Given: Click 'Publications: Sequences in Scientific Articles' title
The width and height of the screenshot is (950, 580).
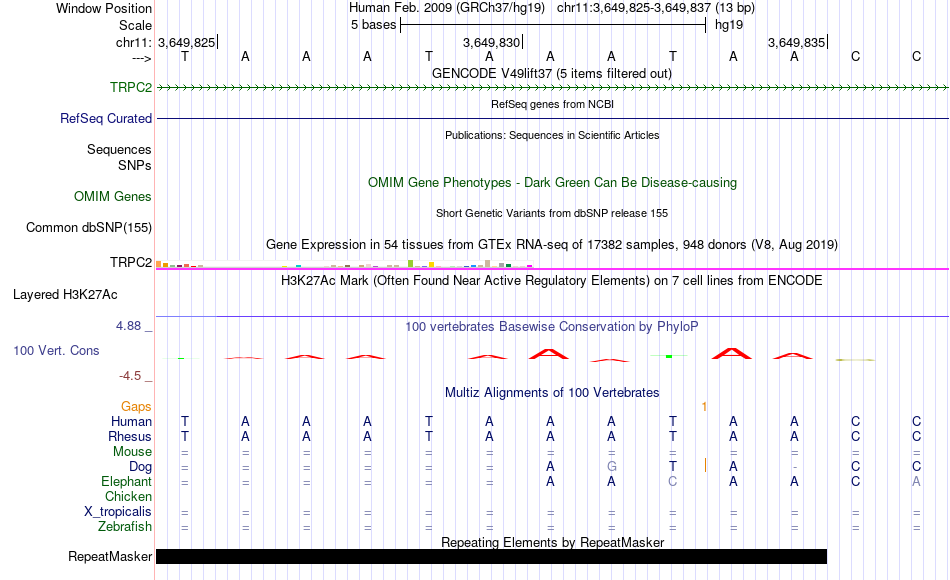Looking at the screenshot, I should [552, 135].
